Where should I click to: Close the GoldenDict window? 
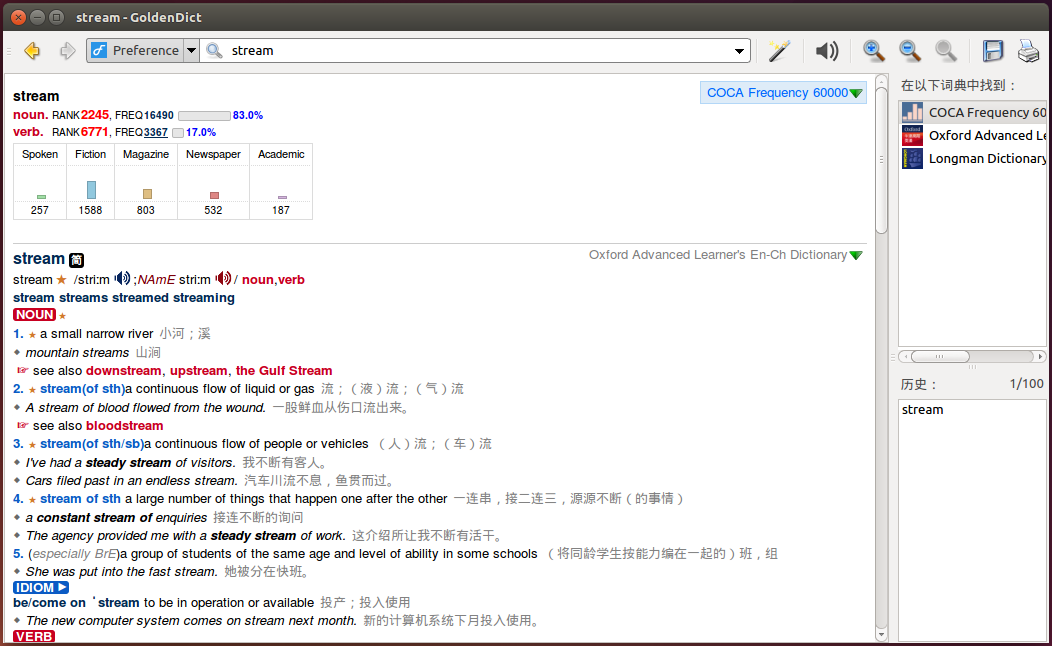coord(18,17)
